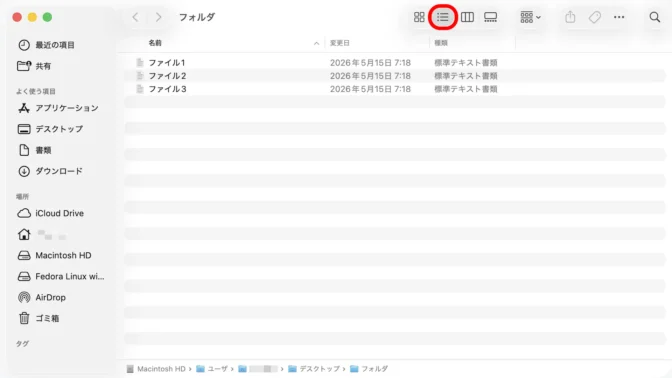Switch to list view
Image resolution: width=672 pixels, height=378 pixels.
443,17
